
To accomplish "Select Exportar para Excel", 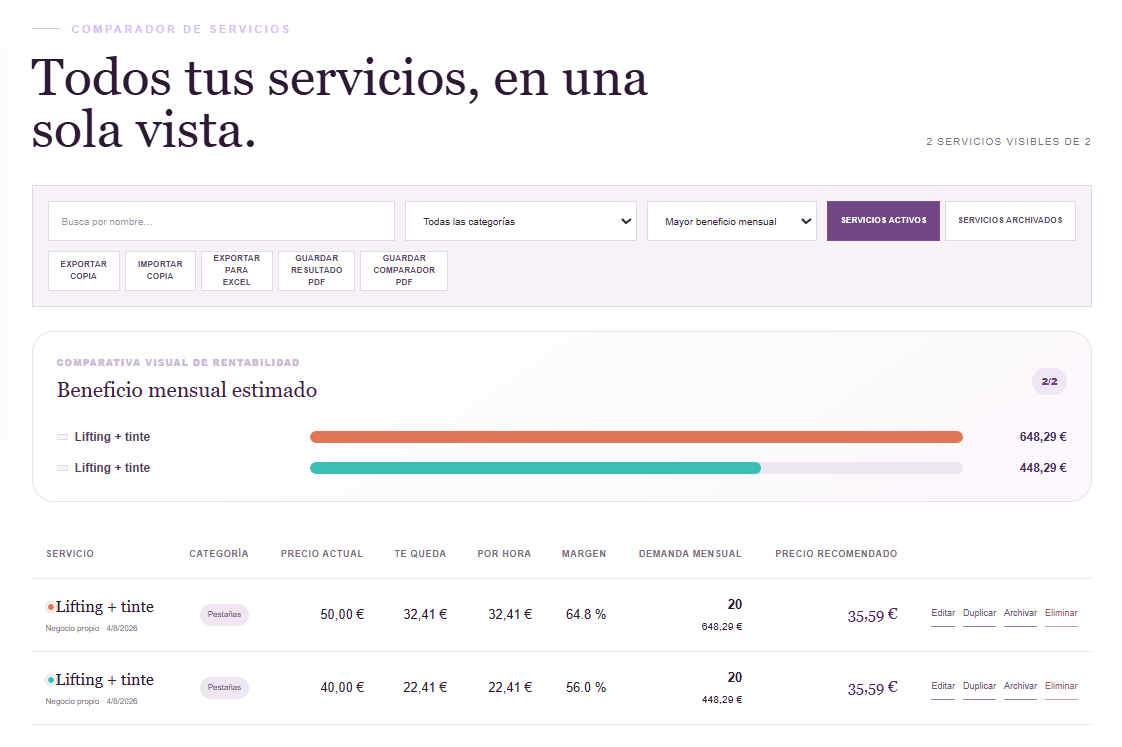I will click(x=237, y=270).
